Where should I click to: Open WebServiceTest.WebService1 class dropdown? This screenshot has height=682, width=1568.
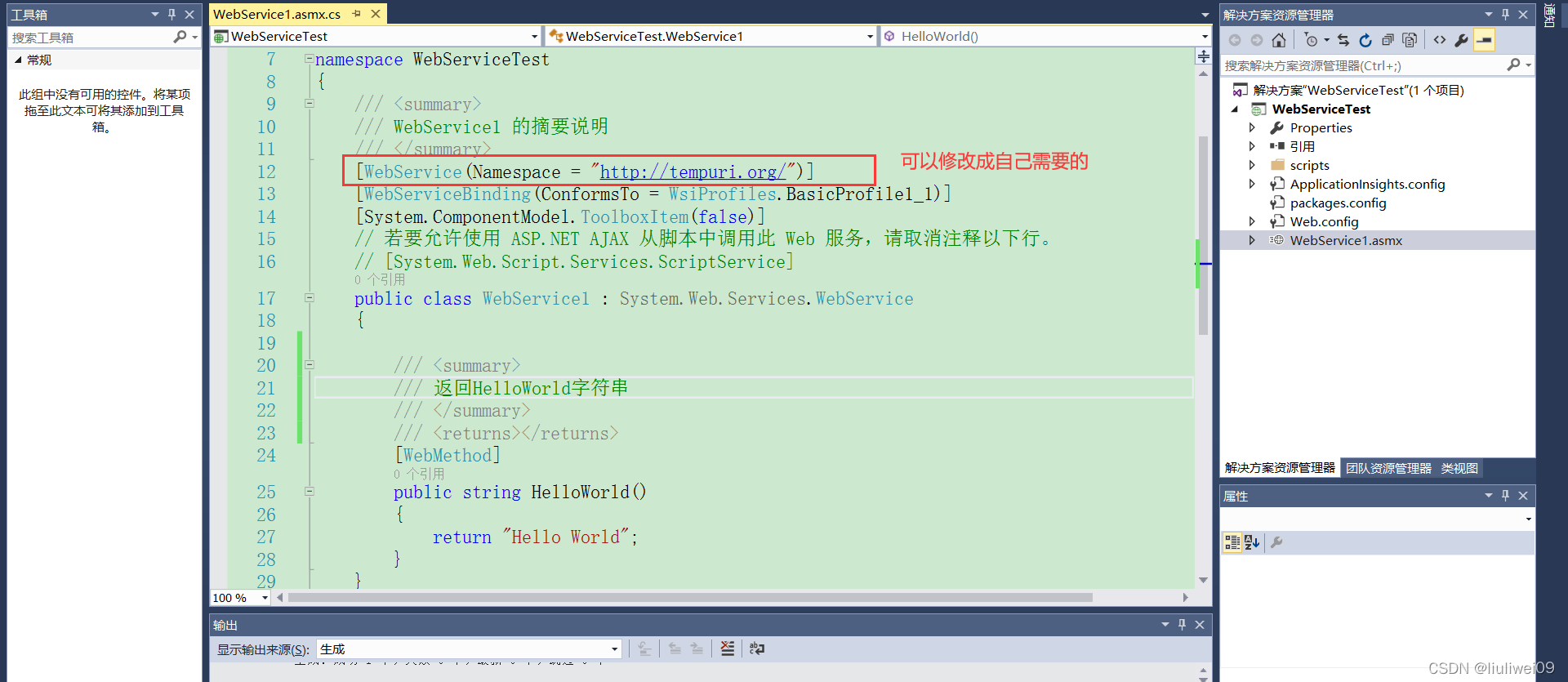[870, 36]
